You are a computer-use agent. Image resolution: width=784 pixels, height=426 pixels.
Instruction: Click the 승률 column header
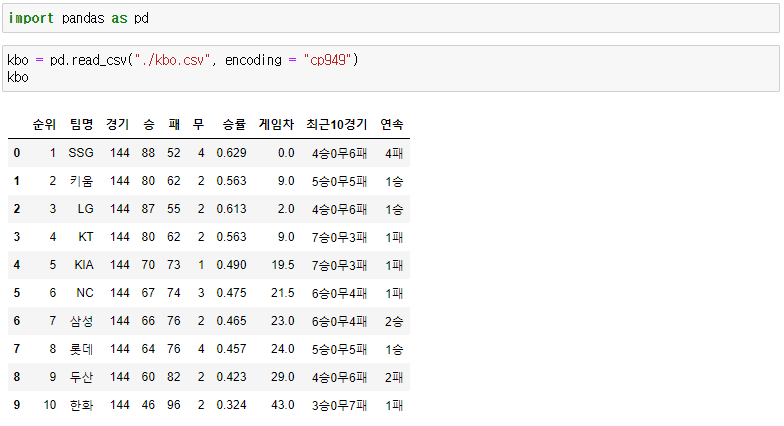pyautogui.click(x=234, y=124)
